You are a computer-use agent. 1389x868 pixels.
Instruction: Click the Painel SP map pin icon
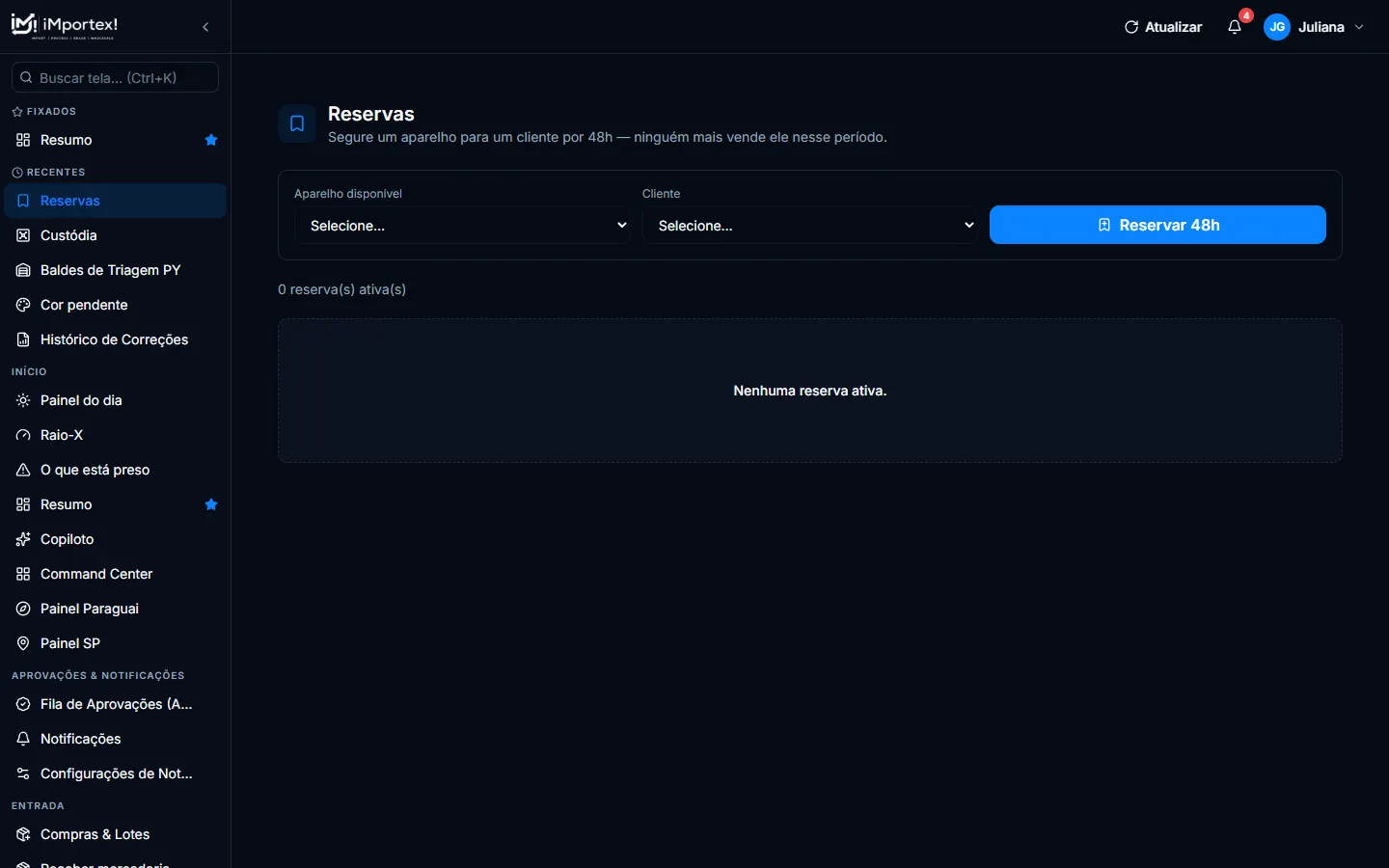pos(23,643)
